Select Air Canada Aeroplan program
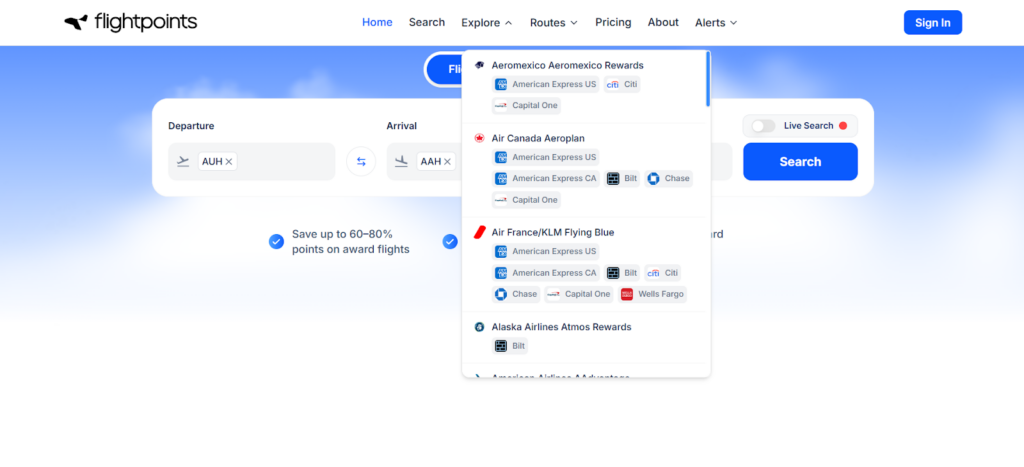1024x467 pixels. (x=538, y=138)
